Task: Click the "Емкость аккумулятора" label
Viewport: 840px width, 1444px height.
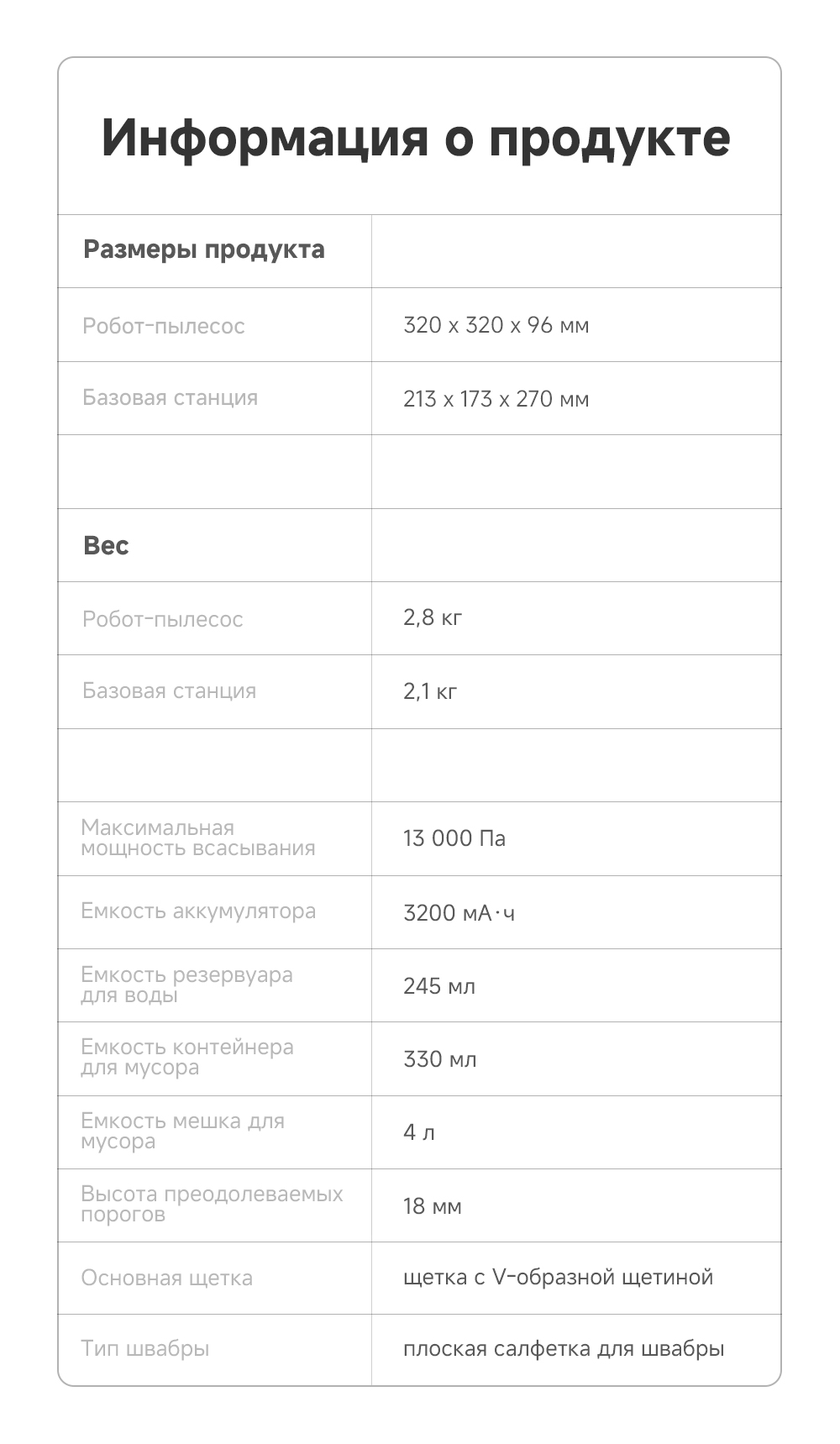Action: click(198, 911)
